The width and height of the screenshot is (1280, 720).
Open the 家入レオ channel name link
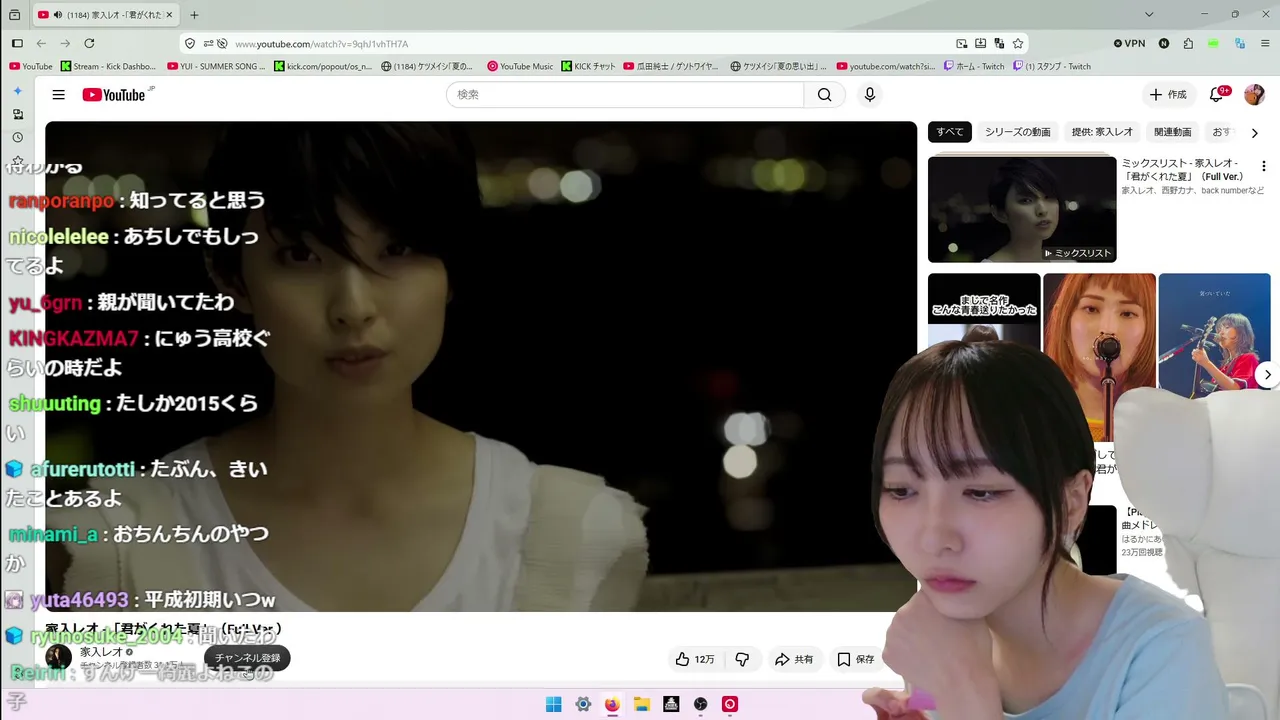click(102, 652)
